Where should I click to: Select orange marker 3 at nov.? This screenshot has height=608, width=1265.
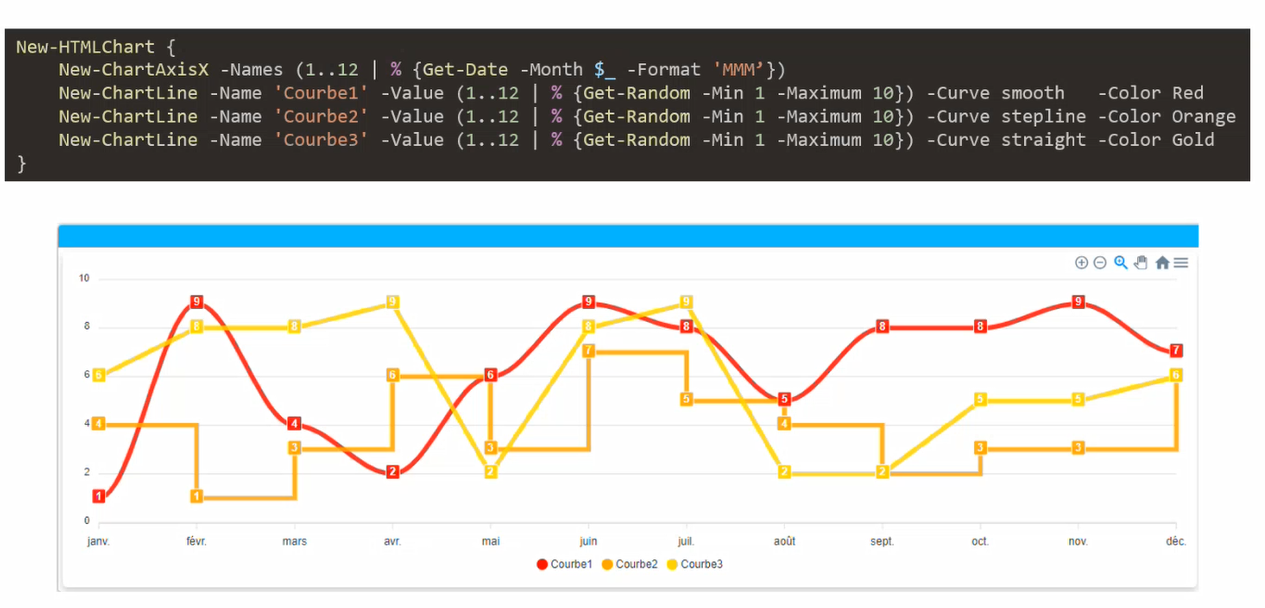coord(1078,447)
